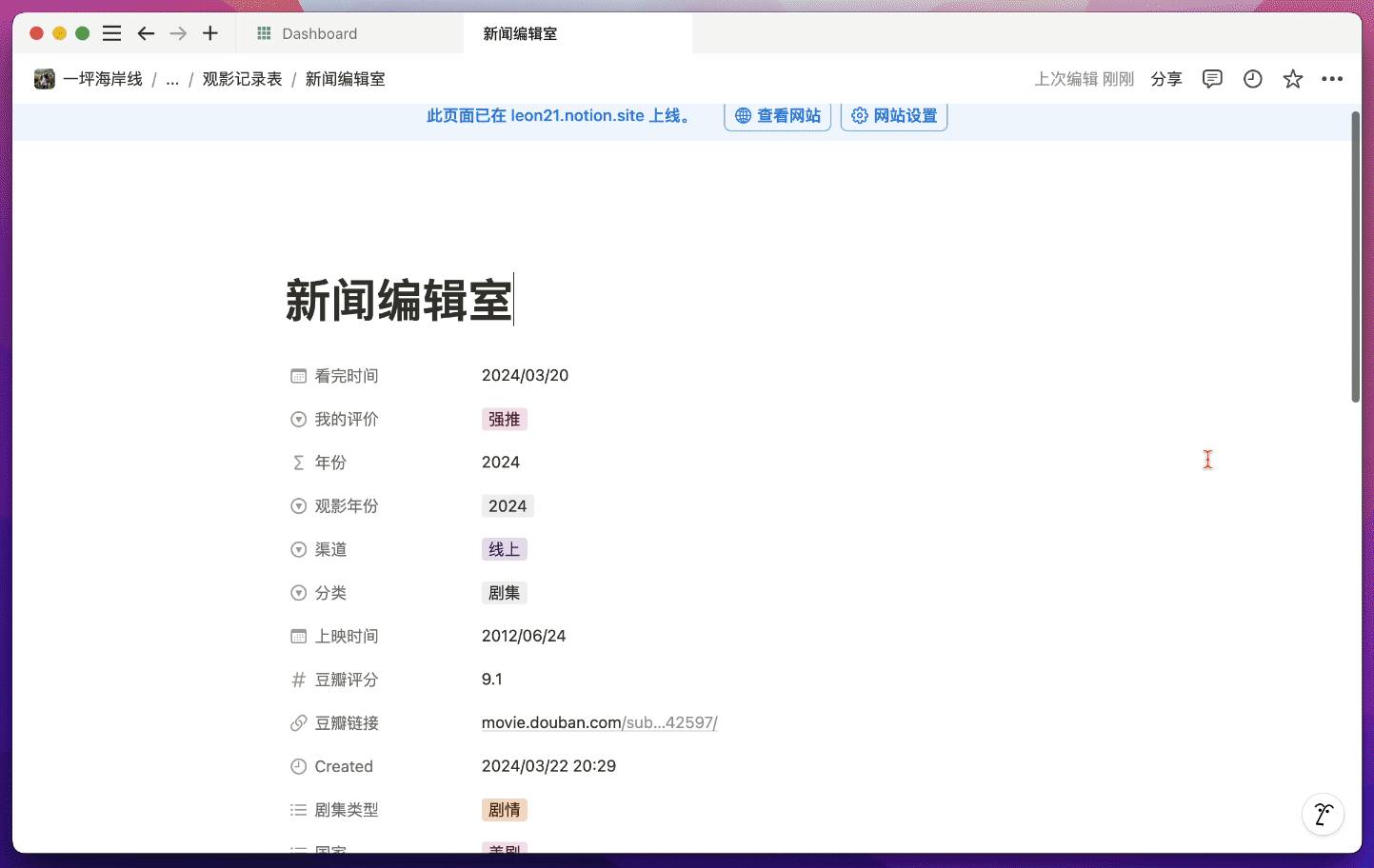
Task: Click the 上次编辑 刚刚 status text
Action: coord(1085,79)
